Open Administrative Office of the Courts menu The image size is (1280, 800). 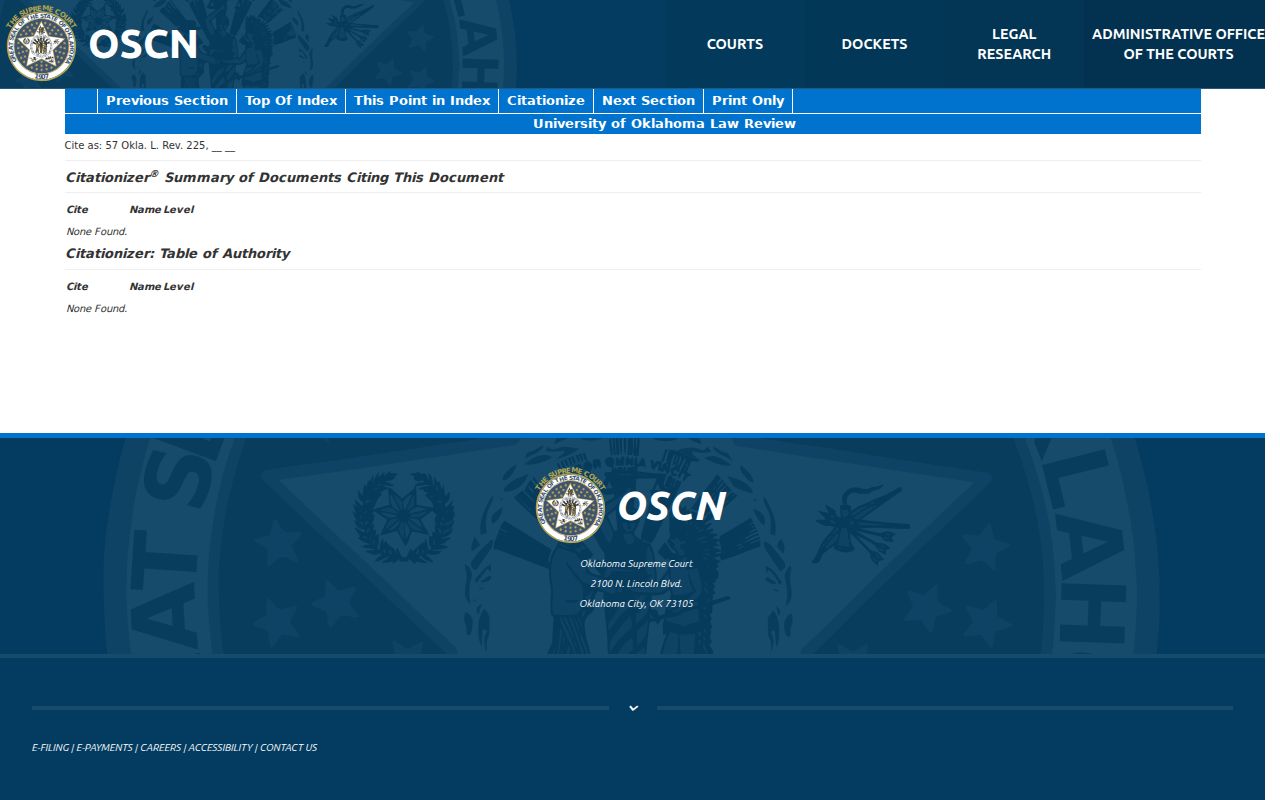click(x=1178, y=44)
